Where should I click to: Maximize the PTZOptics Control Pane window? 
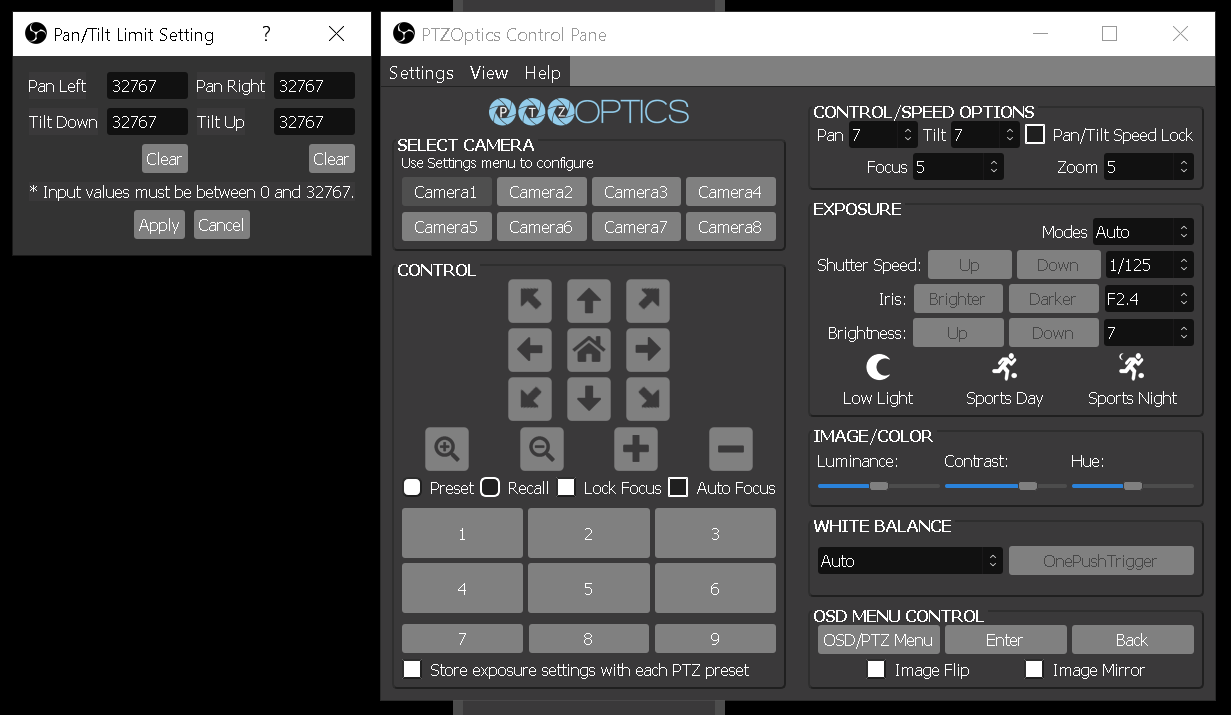pos(1109,34)
